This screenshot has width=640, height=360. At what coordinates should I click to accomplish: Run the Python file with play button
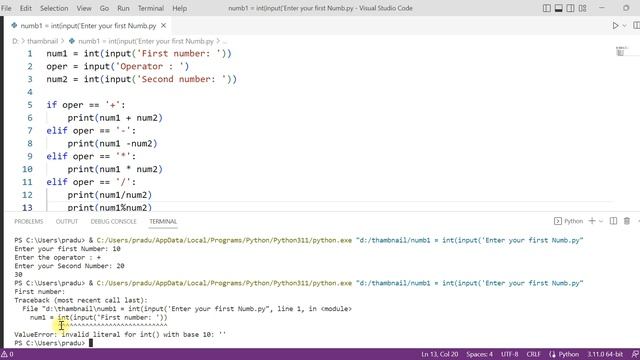pyautogui.click(x=615, y=26)
